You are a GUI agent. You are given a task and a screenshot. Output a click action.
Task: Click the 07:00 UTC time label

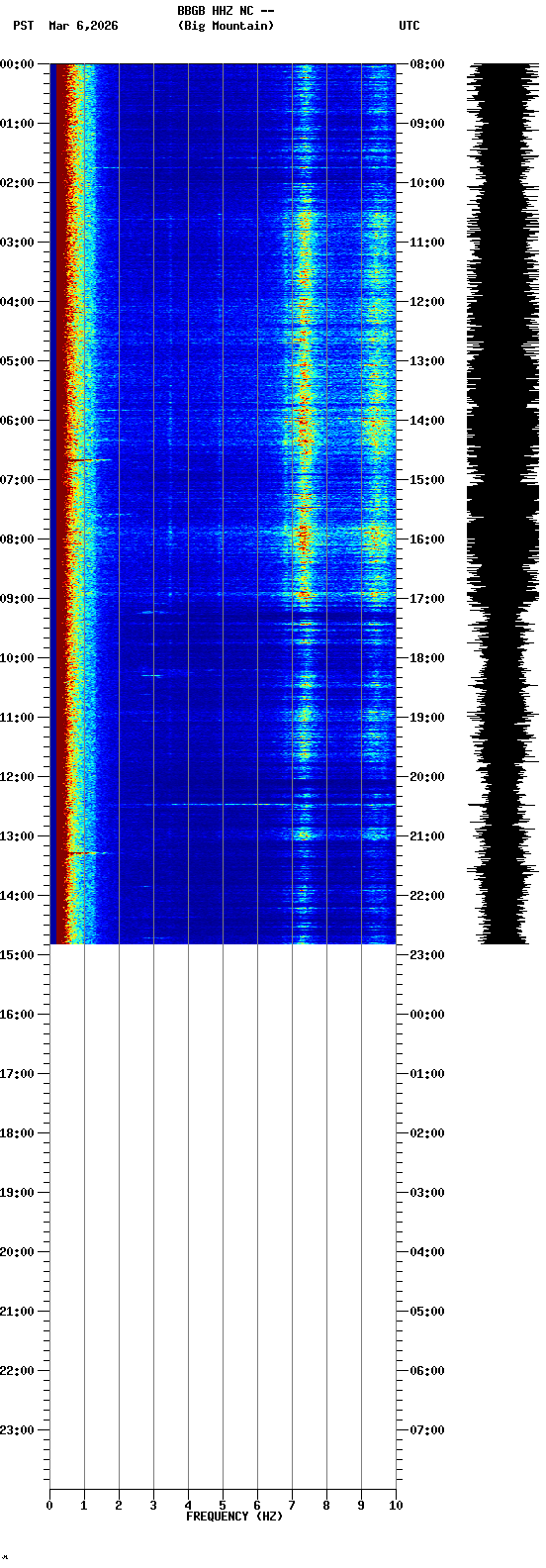pos(427,1430)
